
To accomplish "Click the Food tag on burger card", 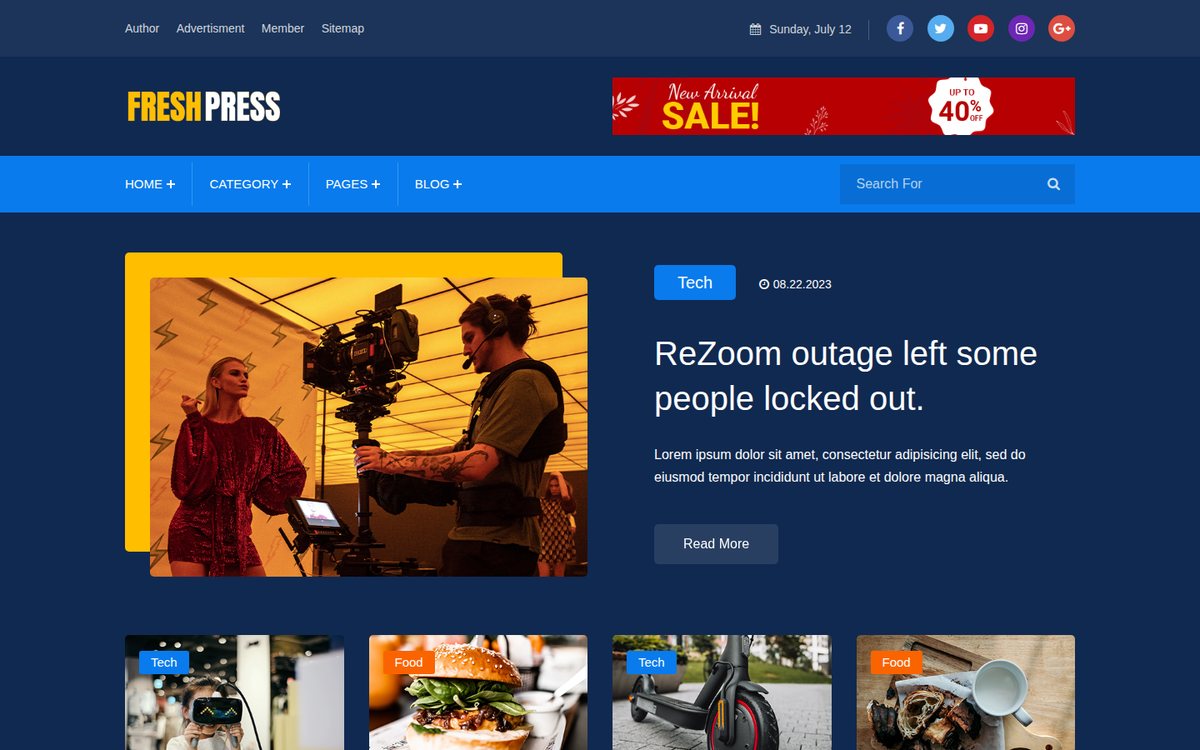I will click(x=408, y=662).
